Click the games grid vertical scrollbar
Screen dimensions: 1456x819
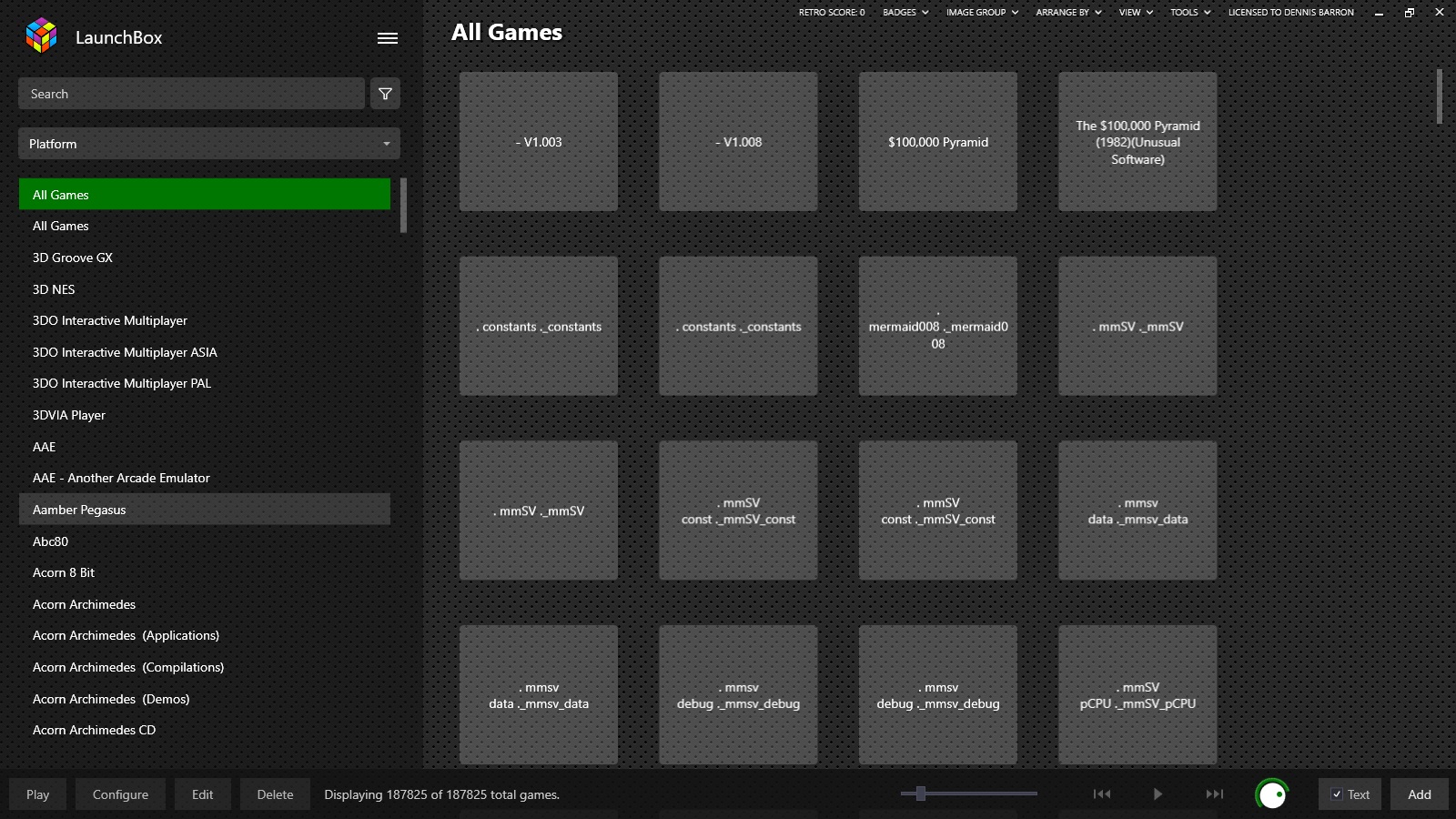pyautogui.click(x=1440, y=96)
